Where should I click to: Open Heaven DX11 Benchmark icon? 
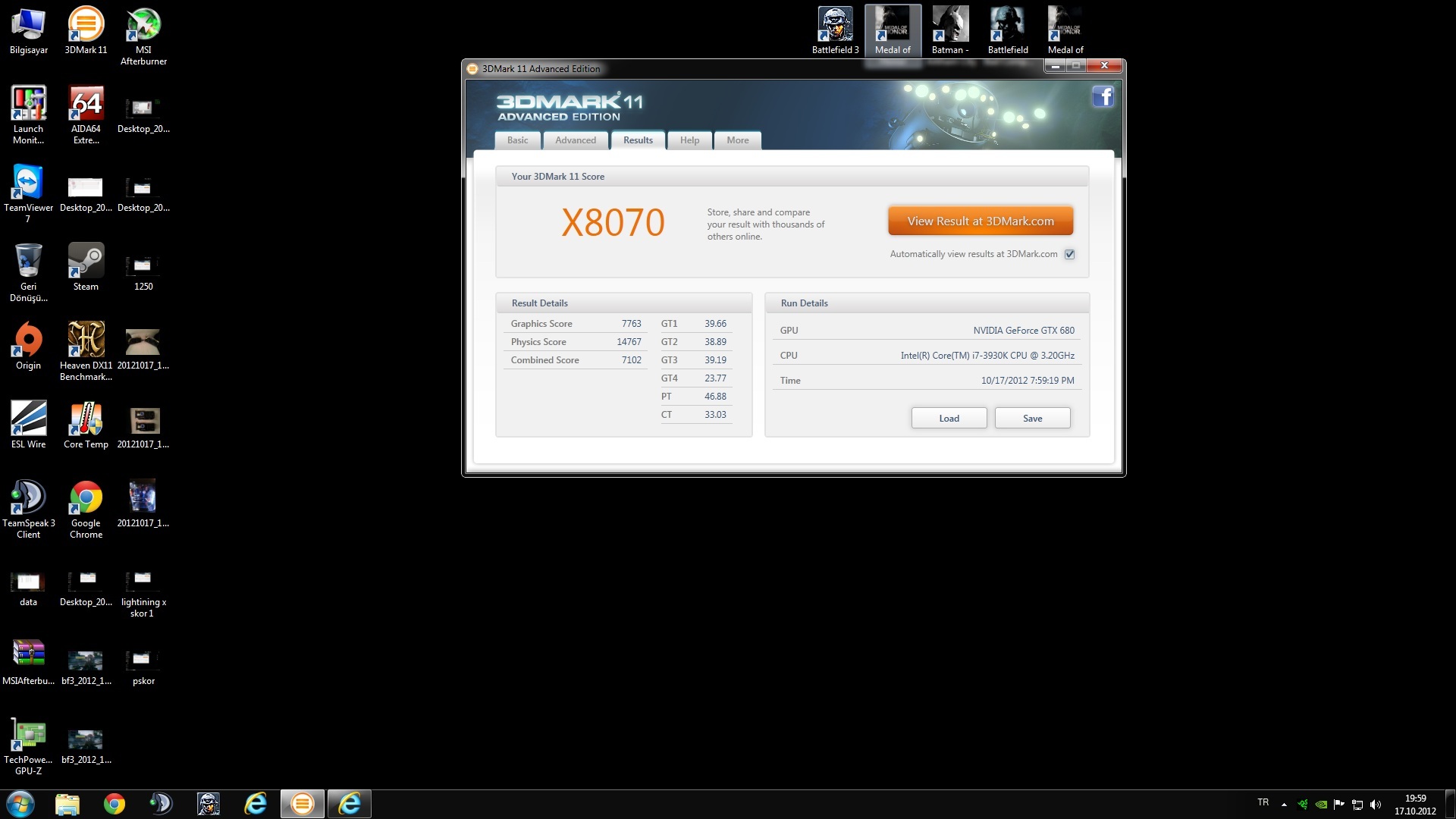pyautogui.click(x=86, y=352)
